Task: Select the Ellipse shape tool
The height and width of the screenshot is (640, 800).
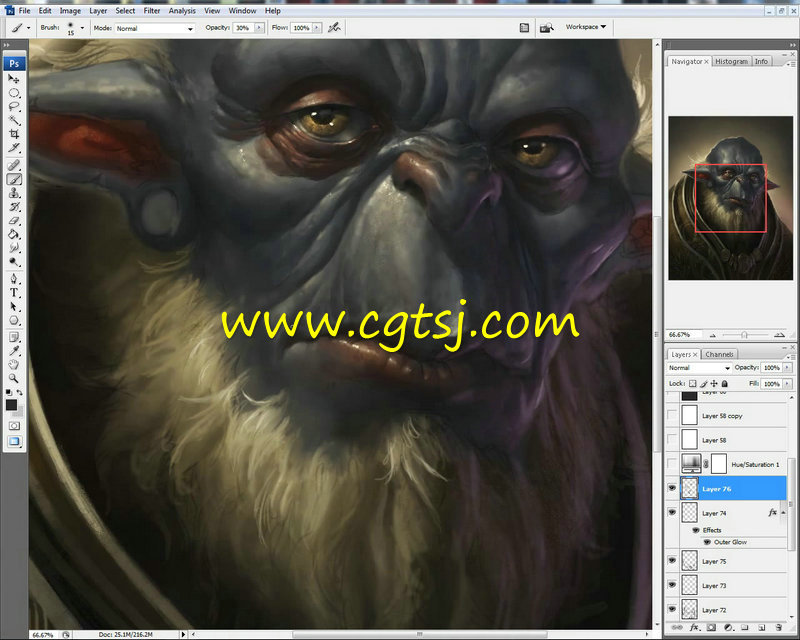Action: [14, 320]
